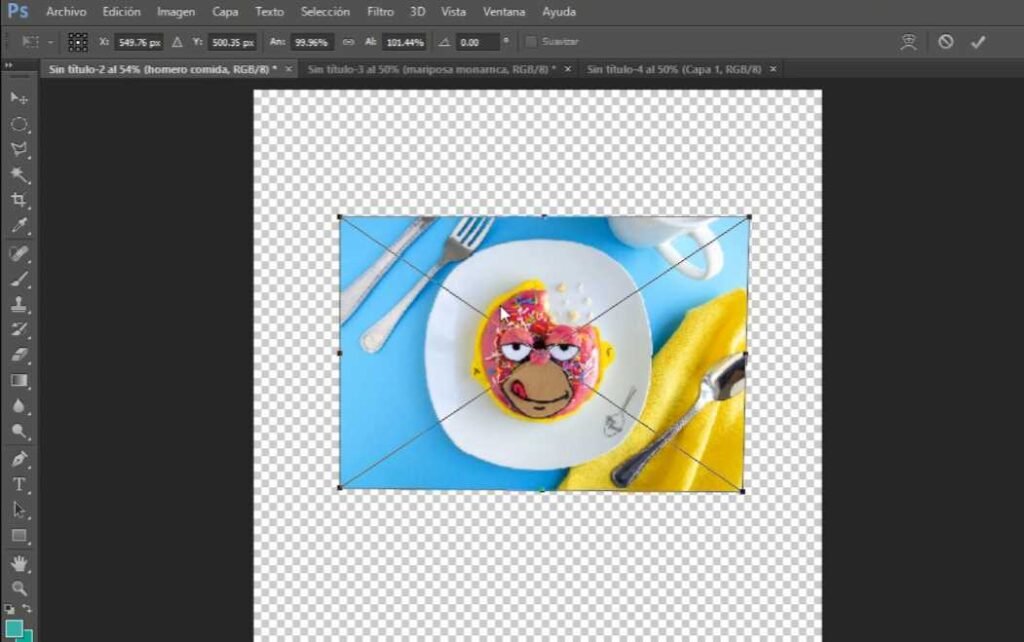
Task: Click the Al height percentage field
Action: click(x=405, y=42)
